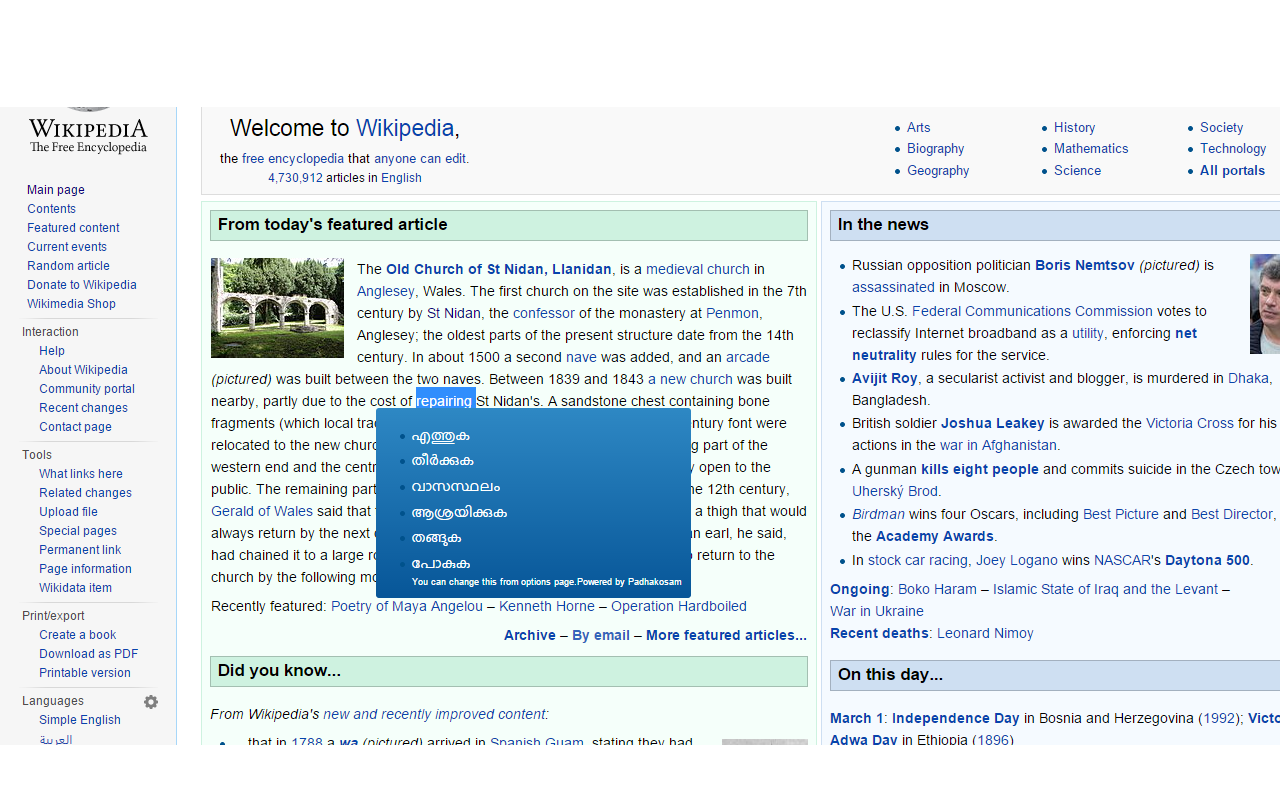Select third Malayalam meaning in popup

455,487
